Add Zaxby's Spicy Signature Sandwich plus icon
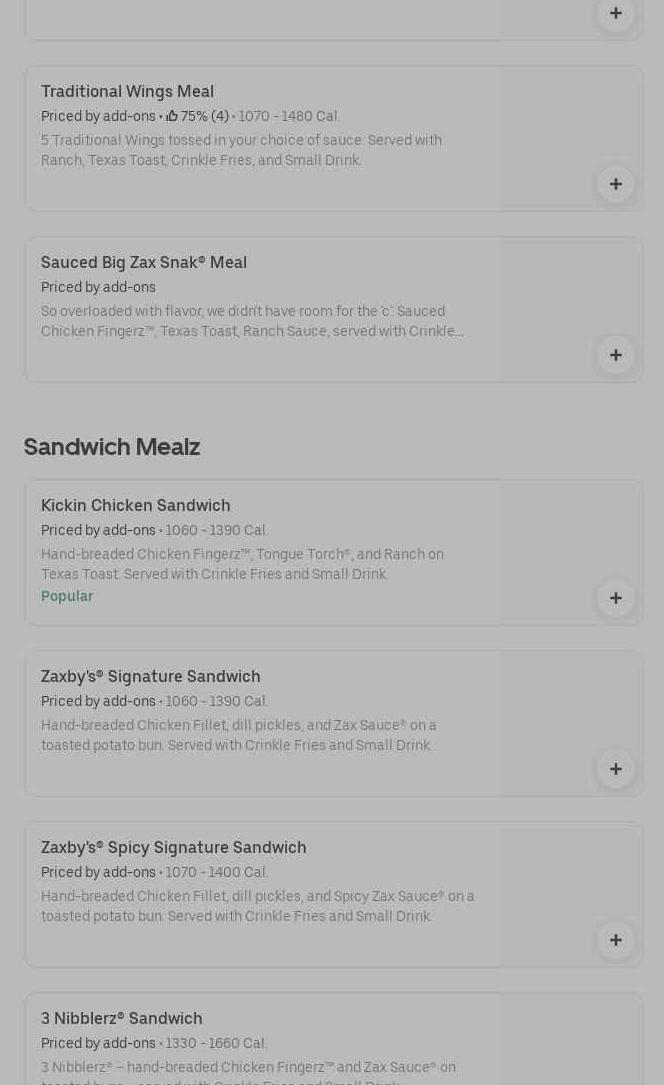Screen dimensions: 664x1085 tap(615, 940)
